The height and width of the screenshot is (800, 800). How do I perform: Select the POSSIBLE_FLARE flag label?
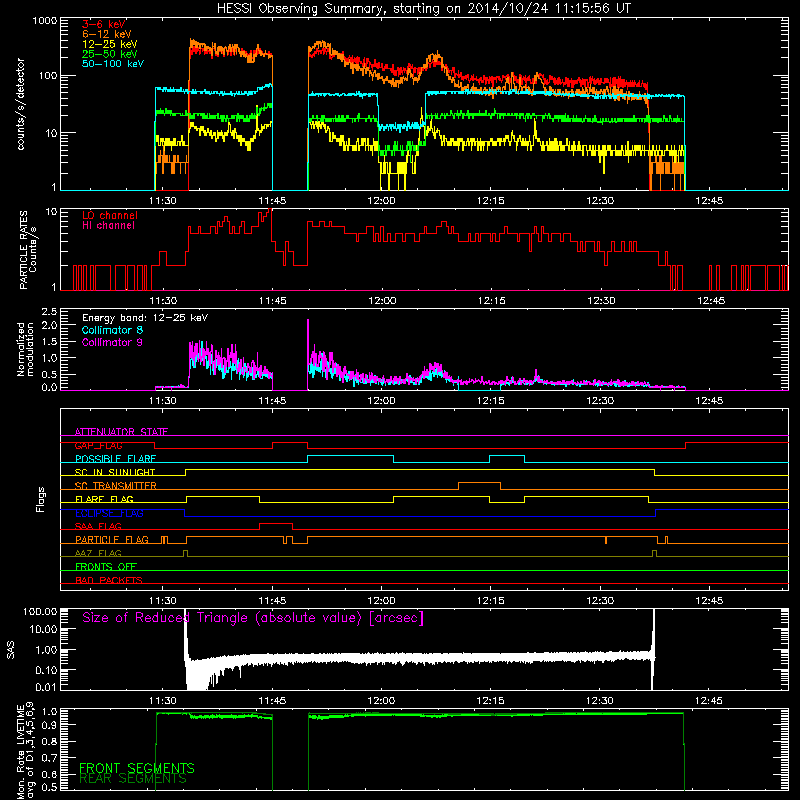[x=115, y=459]
